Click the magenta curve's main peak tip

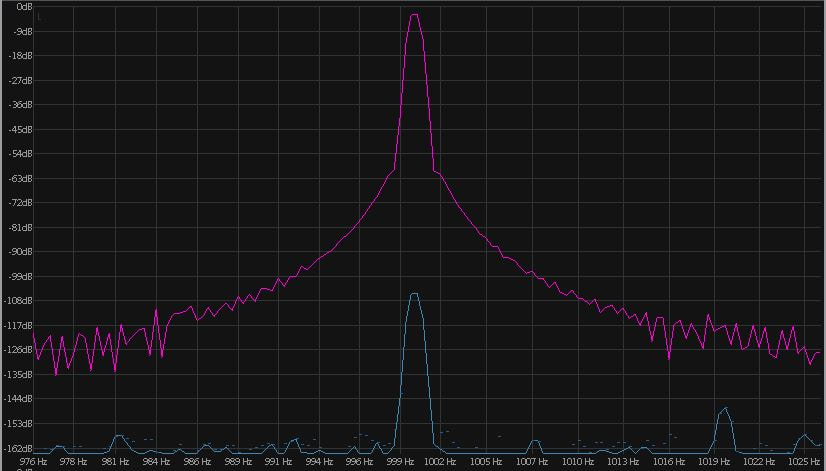[413, 15]
